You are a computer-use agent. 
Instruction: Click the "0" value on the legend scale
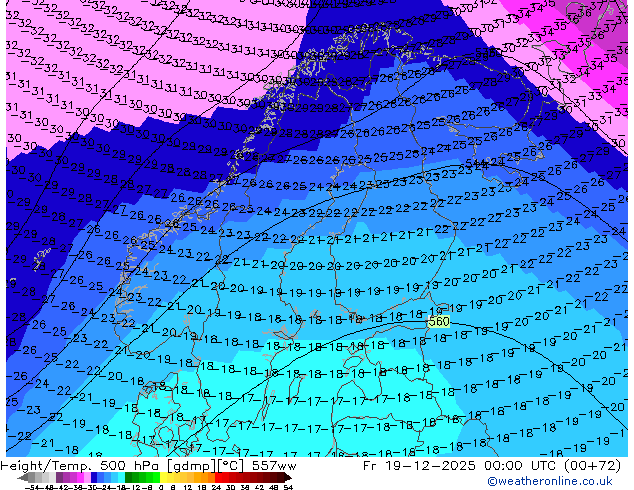161,487
